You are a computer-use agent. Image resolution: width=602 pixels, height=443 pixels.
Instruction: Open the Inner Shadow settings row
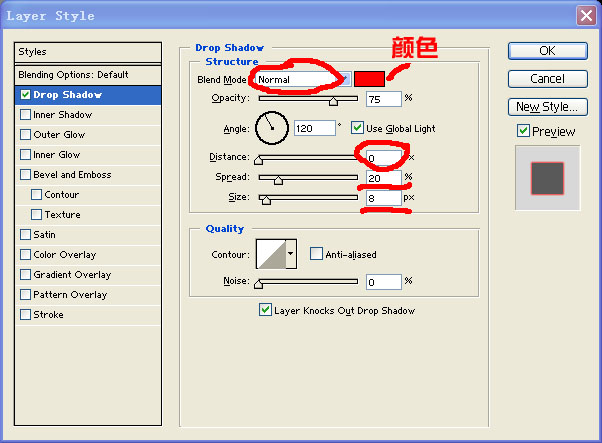88,115
